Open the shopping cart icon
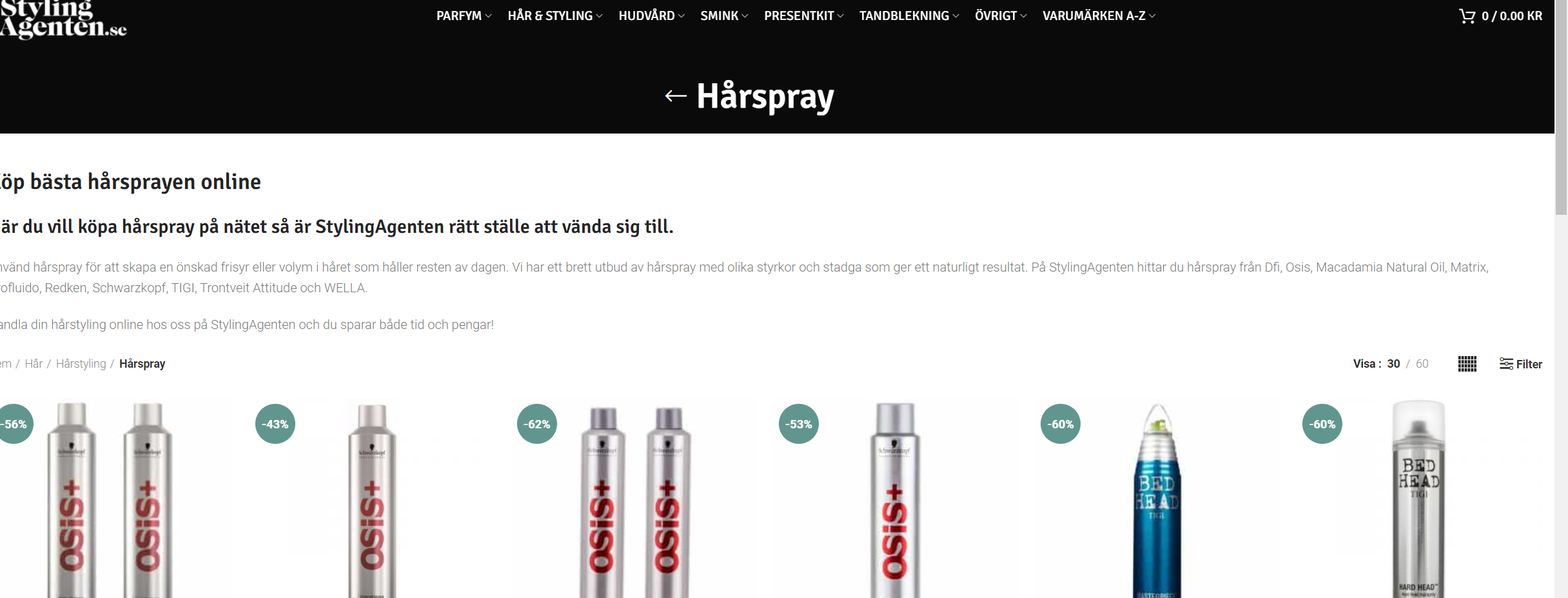The image size is (1568, 598). (1467, 15)
